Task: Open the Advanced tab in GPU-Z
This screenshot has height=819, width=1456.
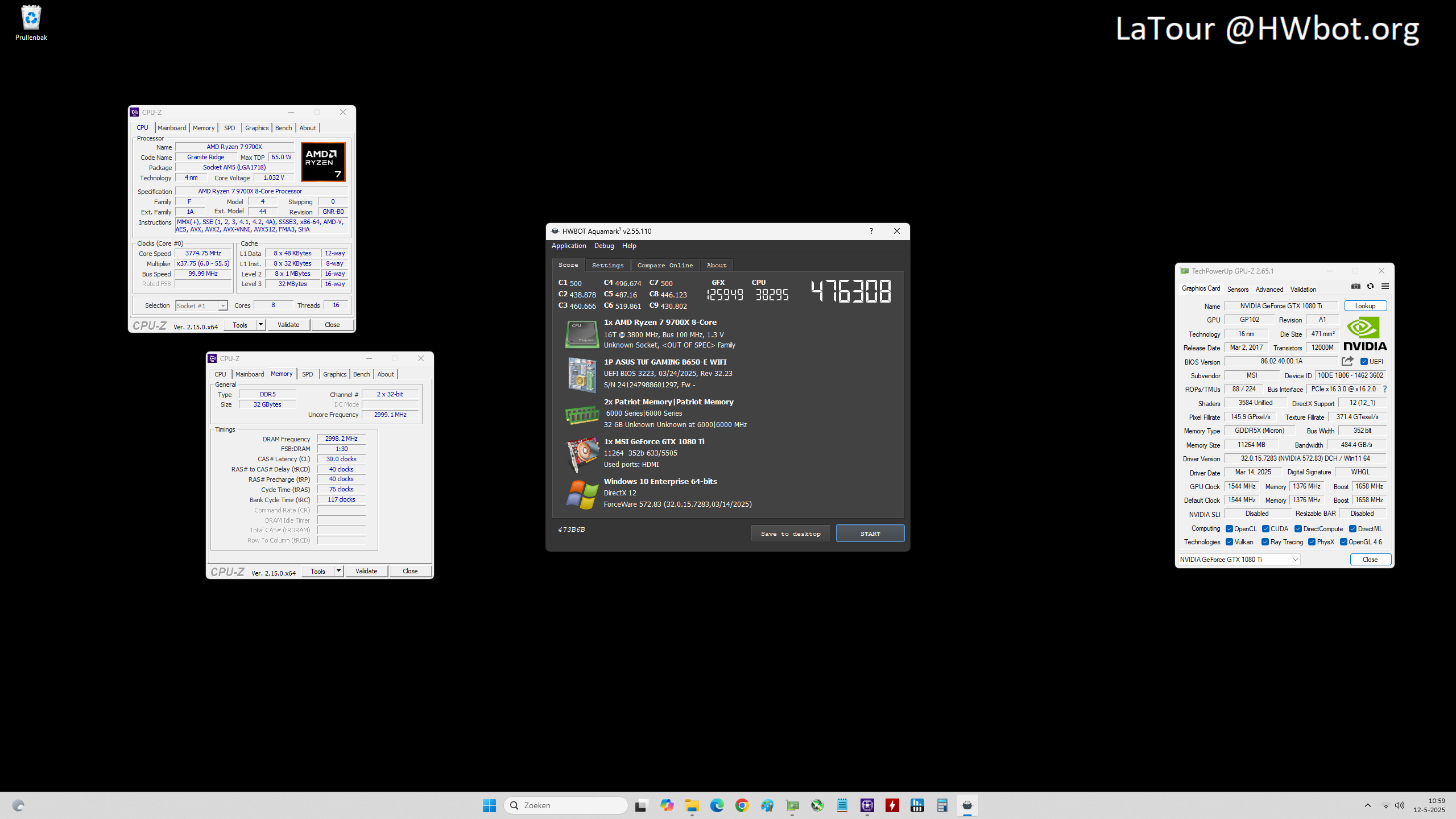Action: [x=1269, y=289]
